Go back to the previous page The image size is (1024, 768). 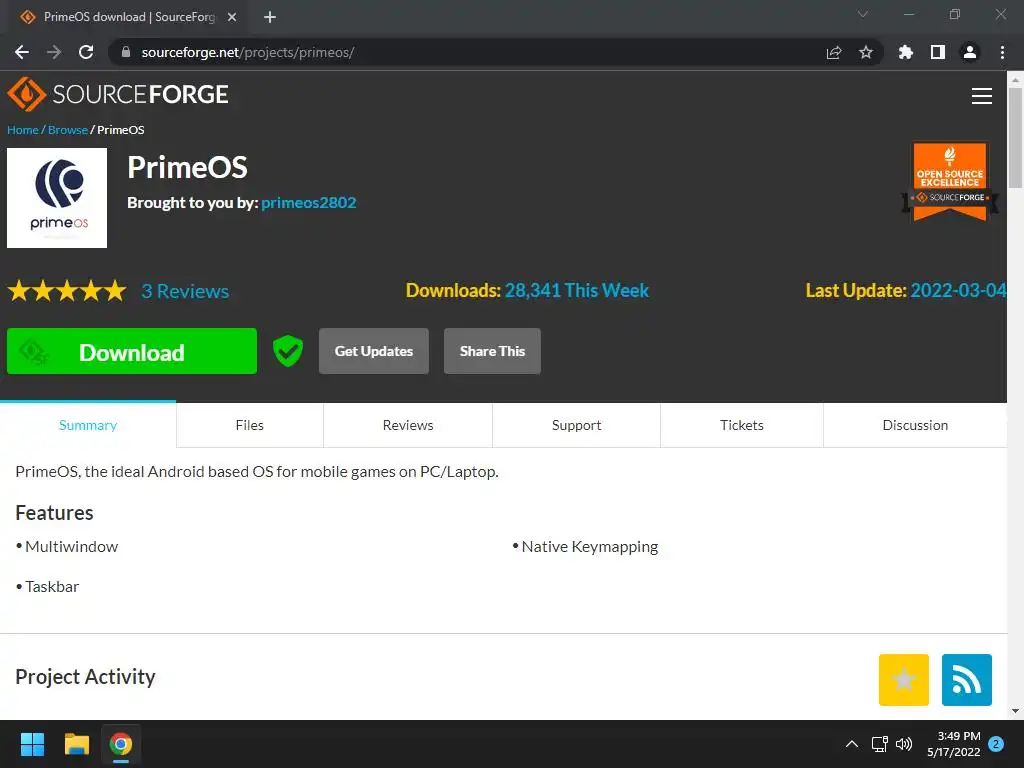coord(22,52)
